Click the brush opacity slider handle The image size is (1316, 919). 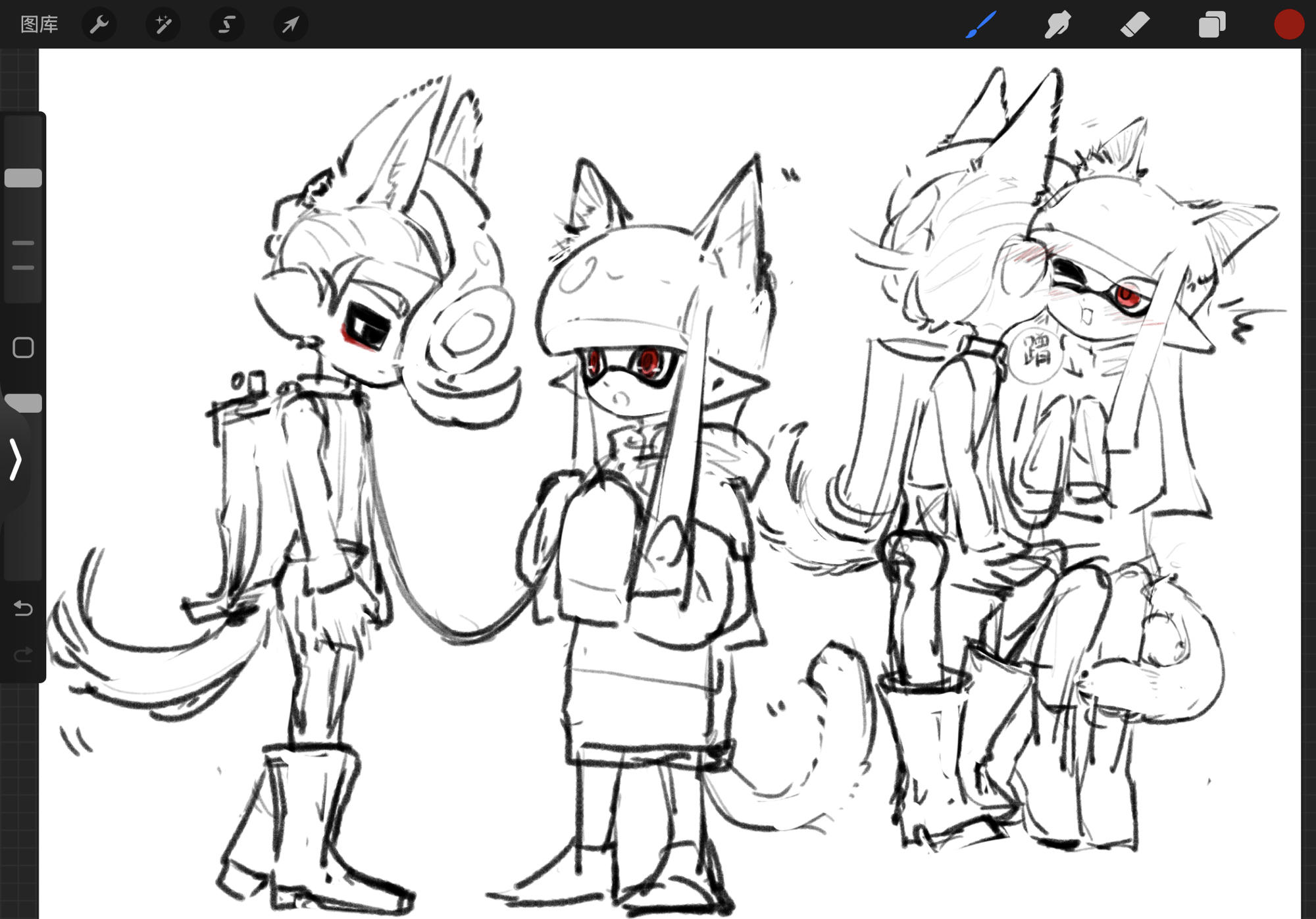pyautogui.click(x=23, y=403)
